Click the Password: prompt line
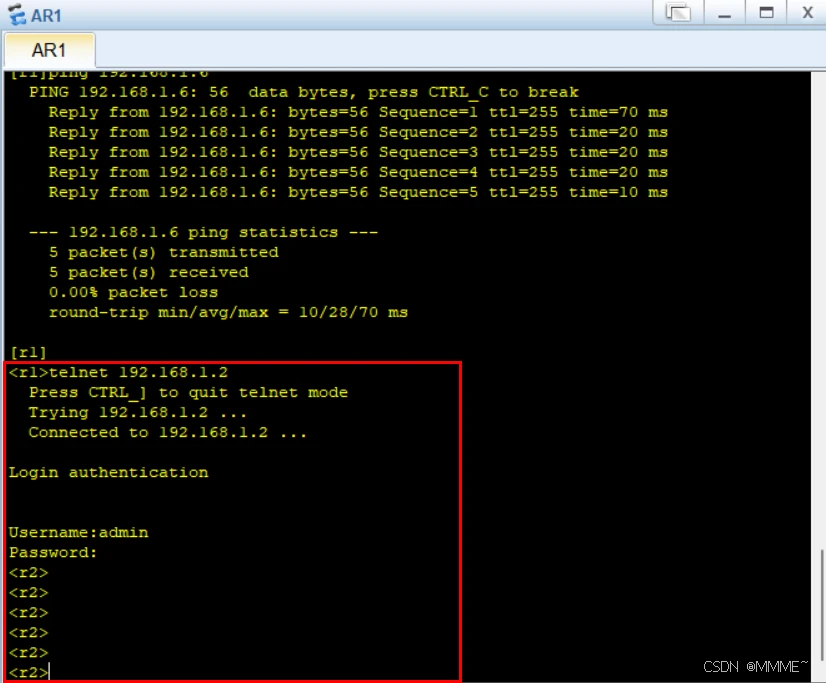This screenshot has width=826, height=683. [53, 552]
